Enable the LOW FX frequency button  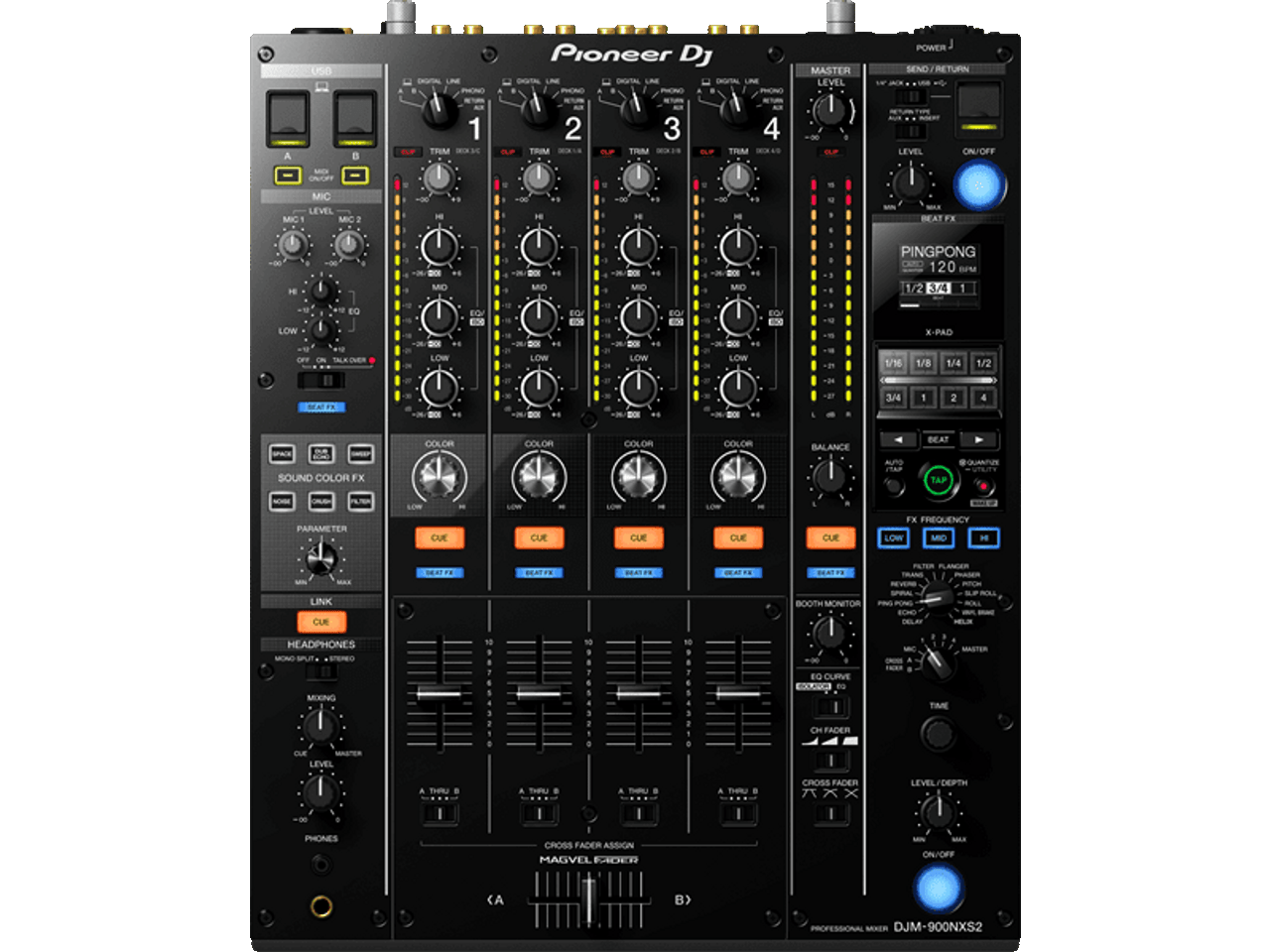coord(894,537)
